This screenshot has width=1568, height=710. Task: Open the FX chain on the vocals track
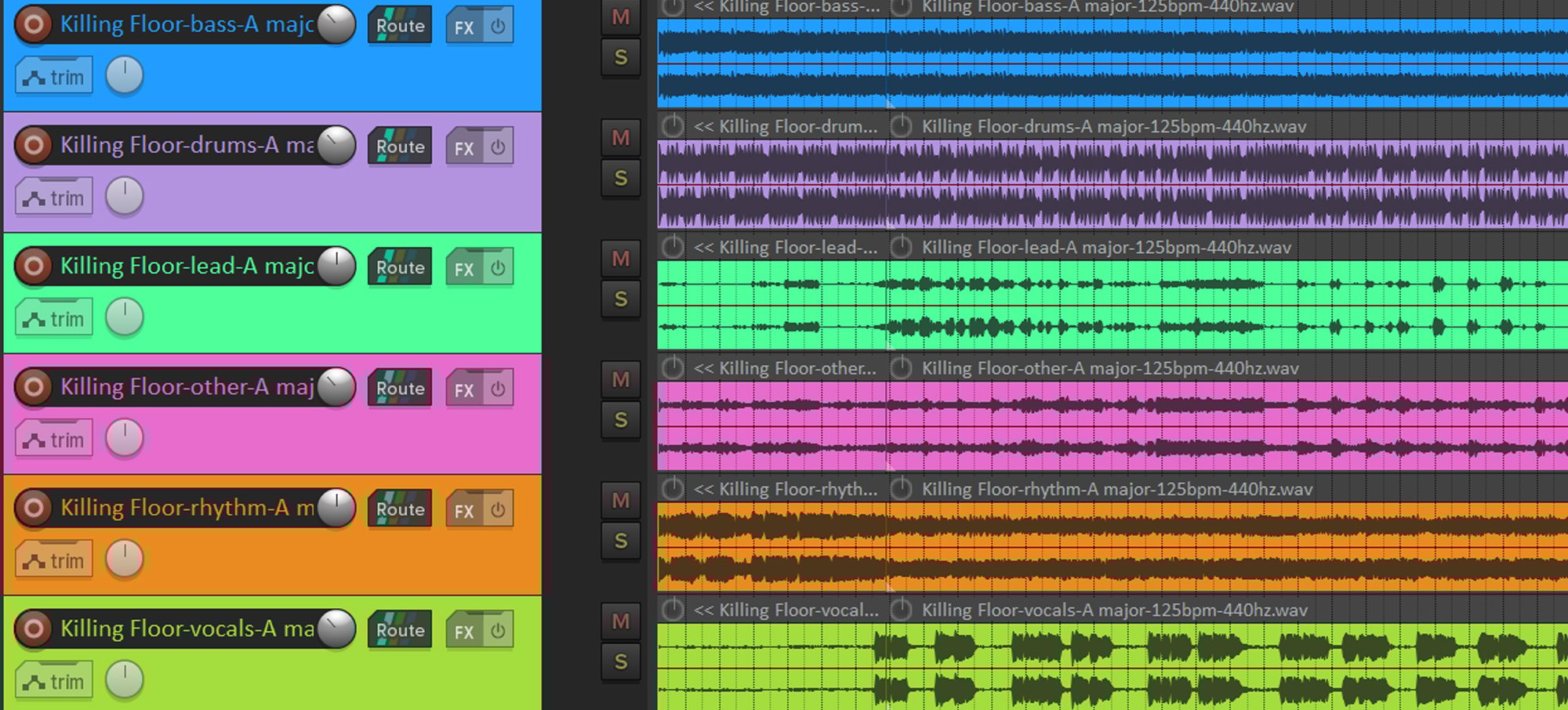click(x=465, y=630)
